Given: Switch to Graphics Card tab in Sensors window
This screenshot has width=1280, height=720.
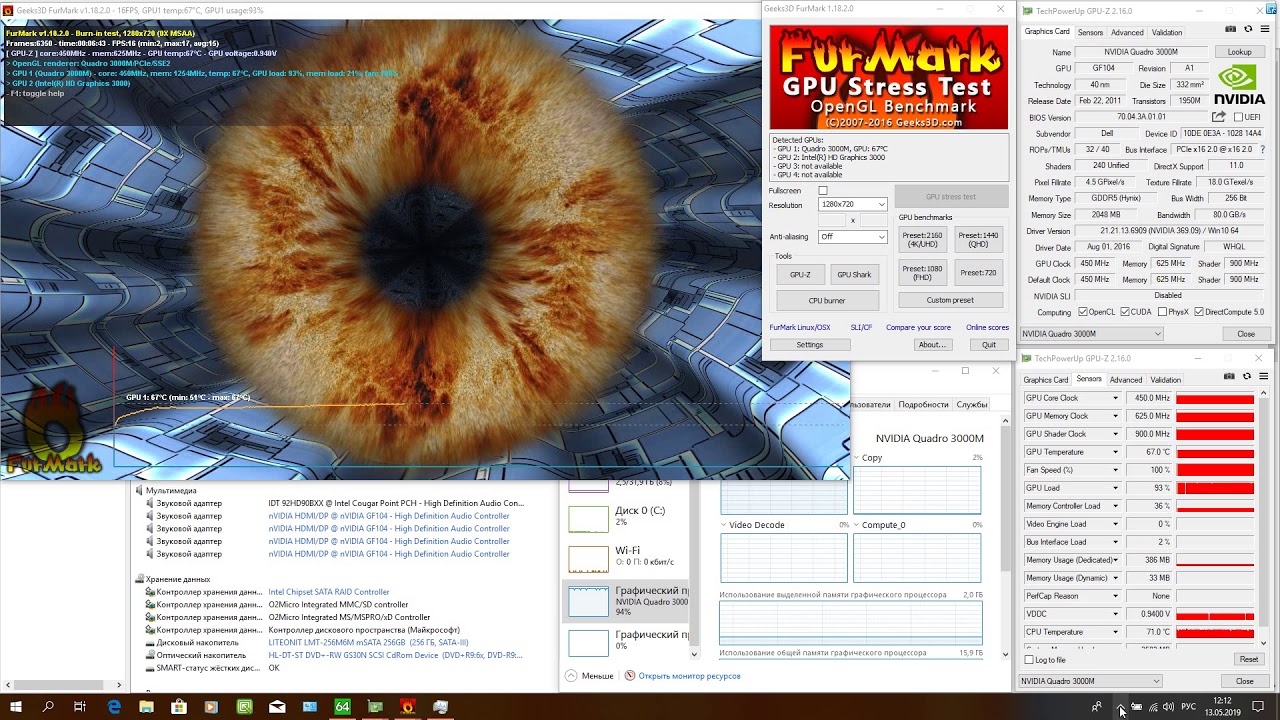Looking at the screenshot, I should point(1046,380).
